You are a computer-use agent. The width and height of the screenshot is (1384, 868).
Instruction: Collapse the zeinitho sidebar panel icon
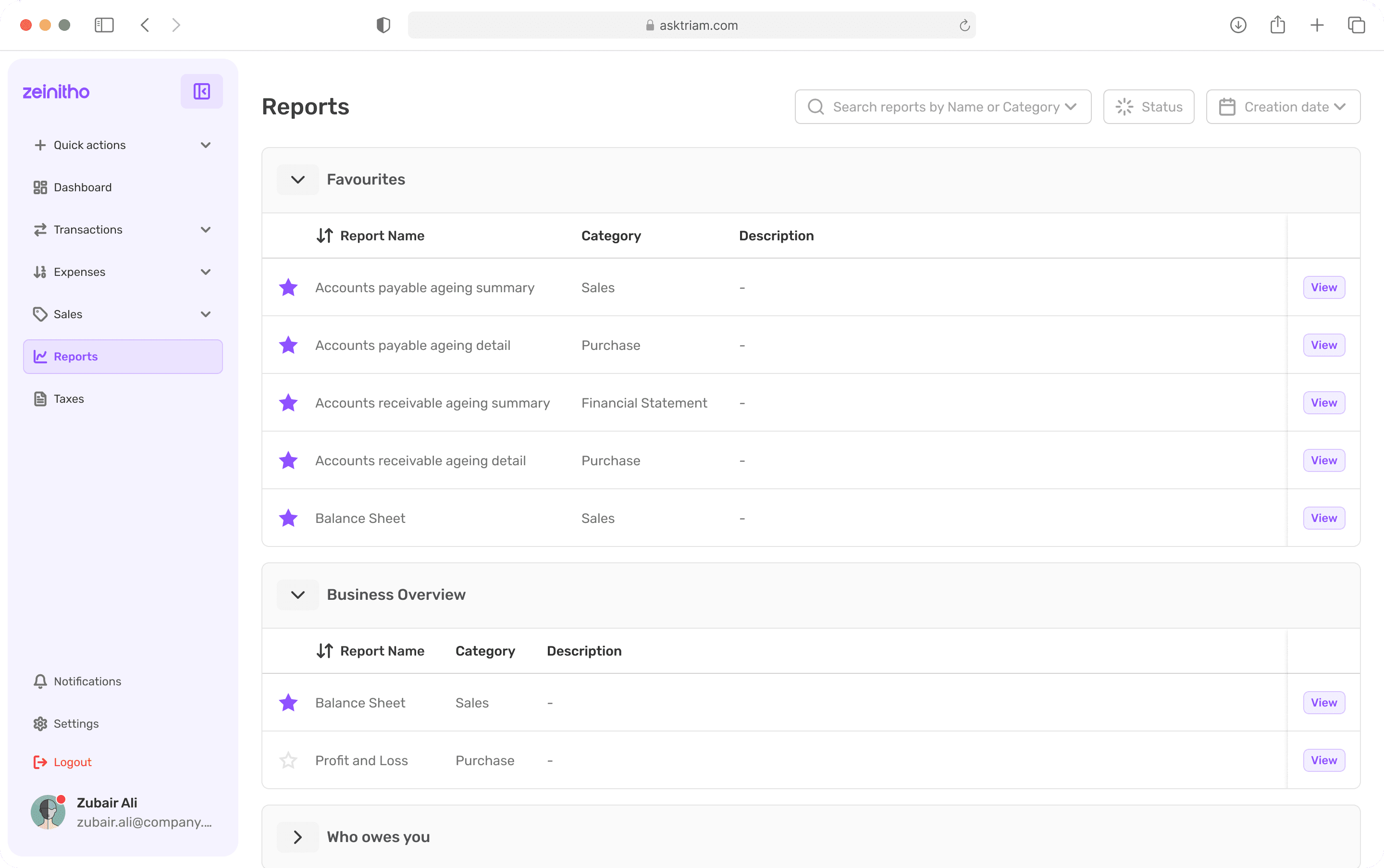(201, 91)
